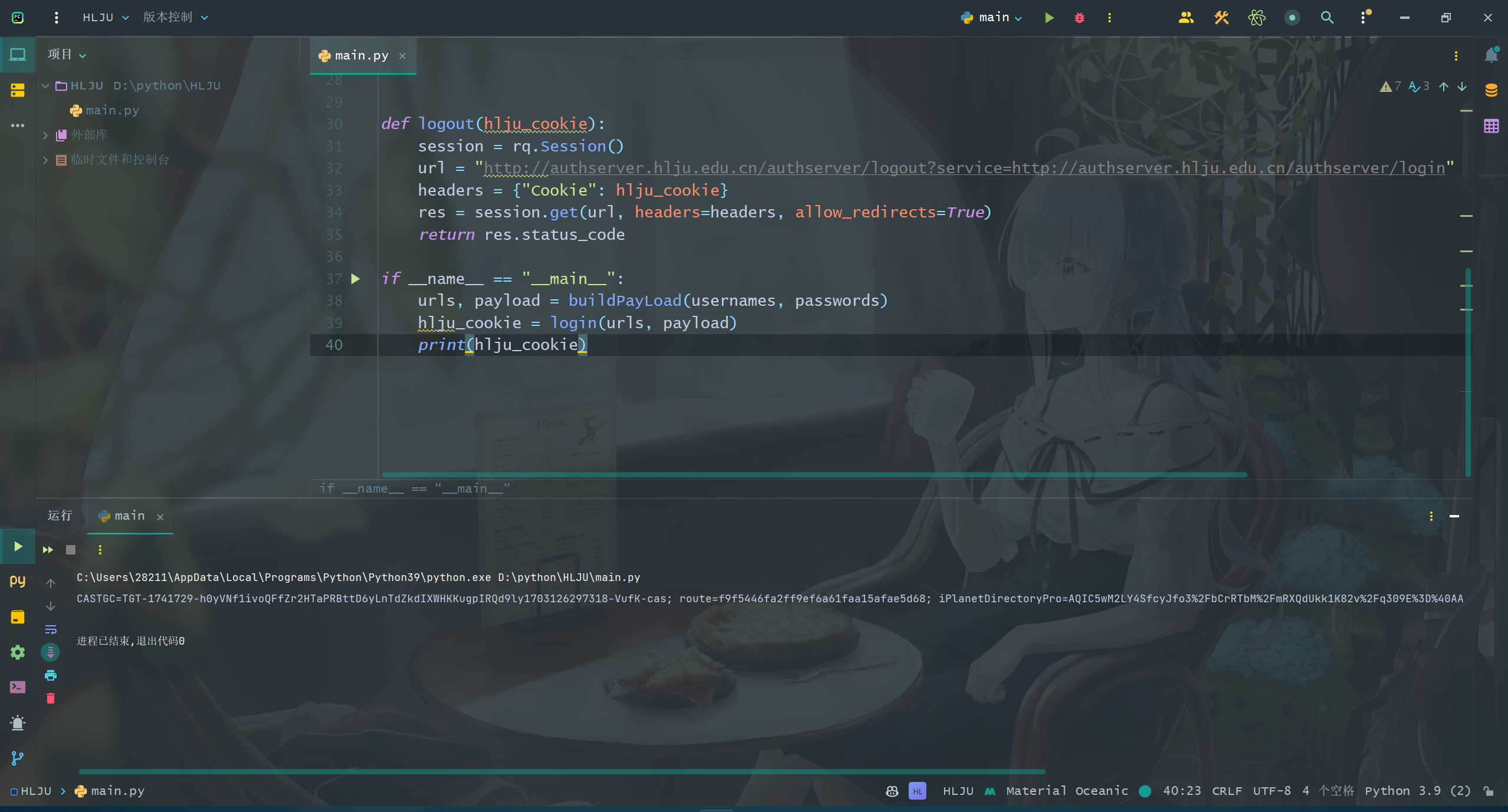This screenshot has width=1508, height=812.
Task: Expand the 外部库 external libraries node
Action: [45, 135]
